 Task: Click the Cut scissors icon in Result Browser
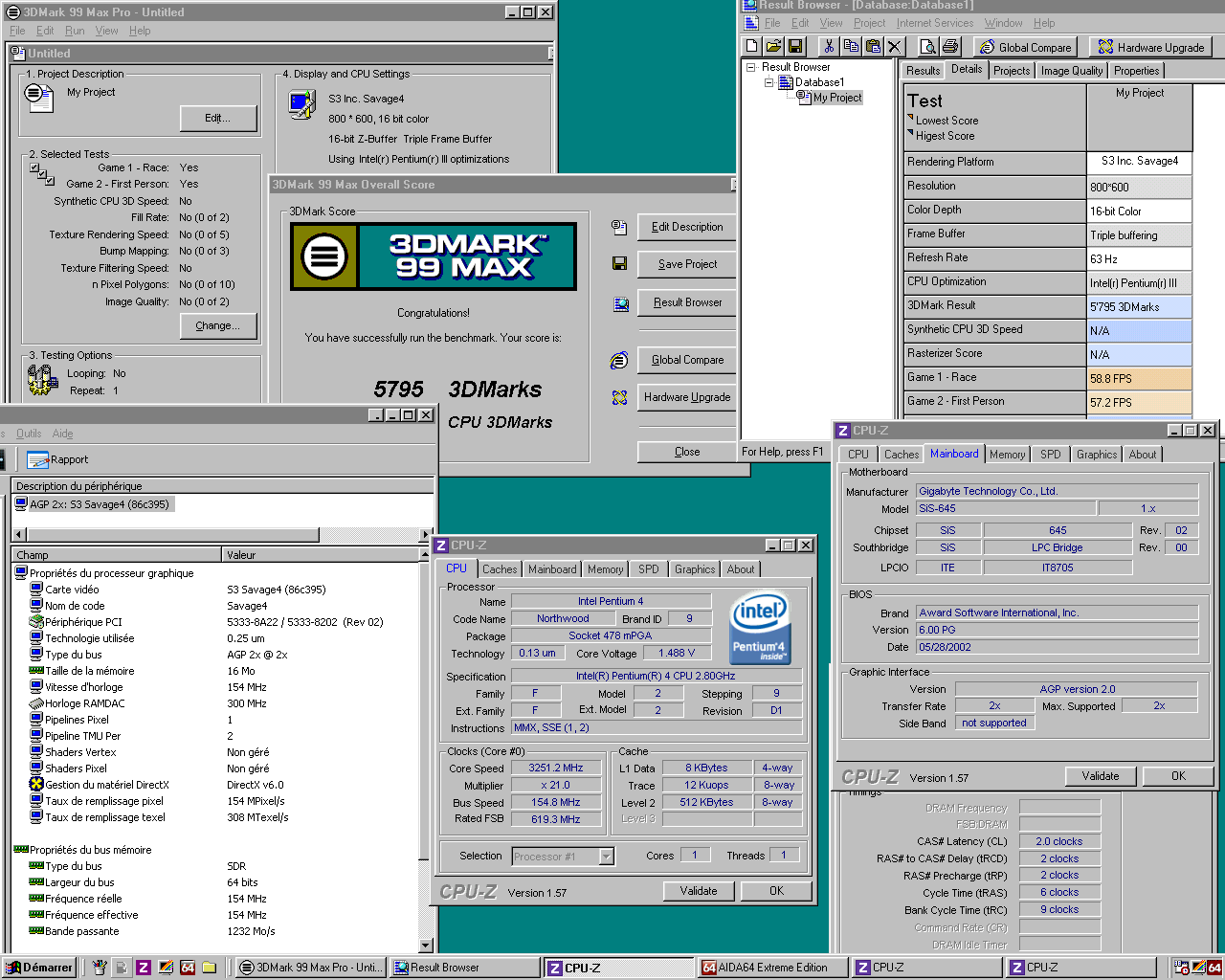pos(829,46)
